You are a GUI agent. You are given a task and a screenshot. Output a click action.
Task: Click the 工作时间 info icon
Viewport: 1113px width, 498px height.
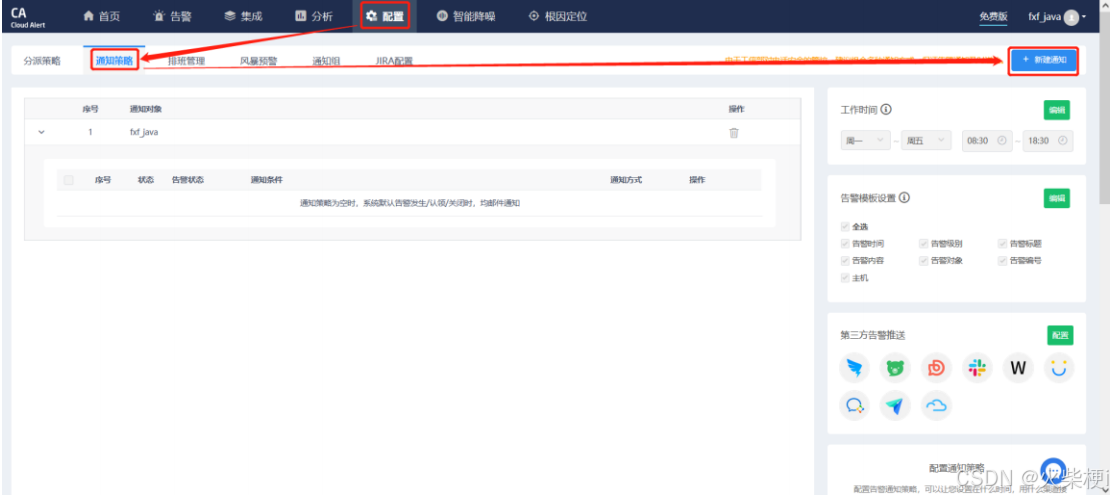[886, 110]
